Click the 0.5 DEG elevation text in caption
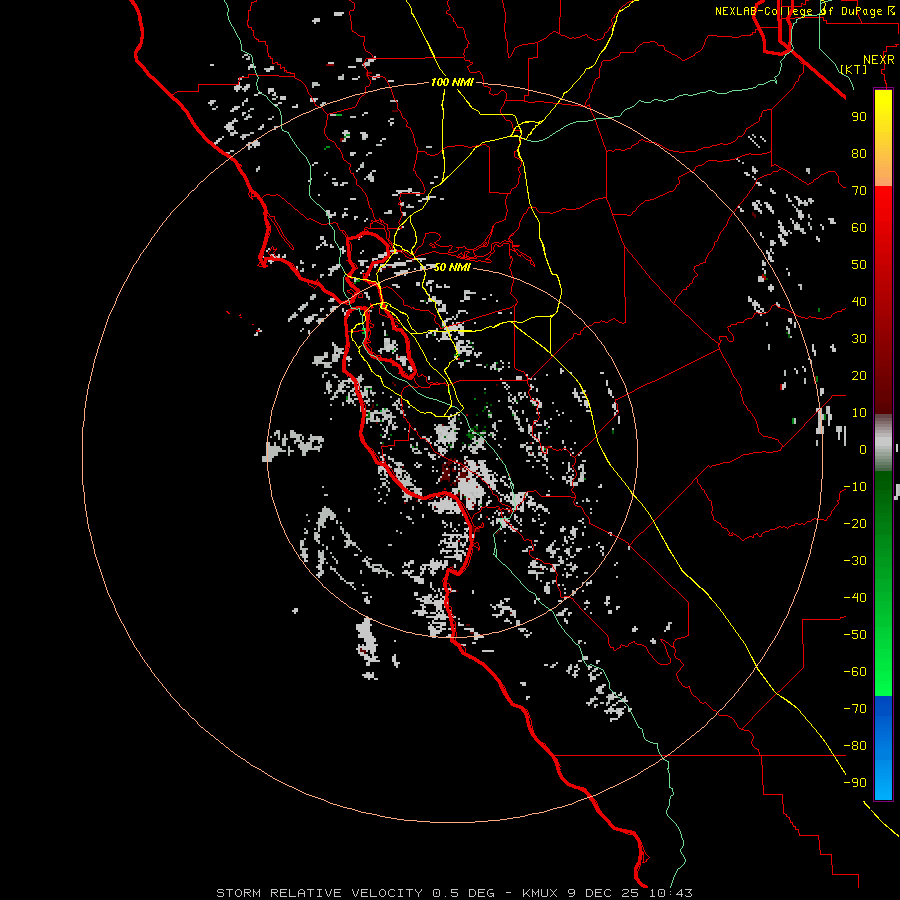 point(463,893)
